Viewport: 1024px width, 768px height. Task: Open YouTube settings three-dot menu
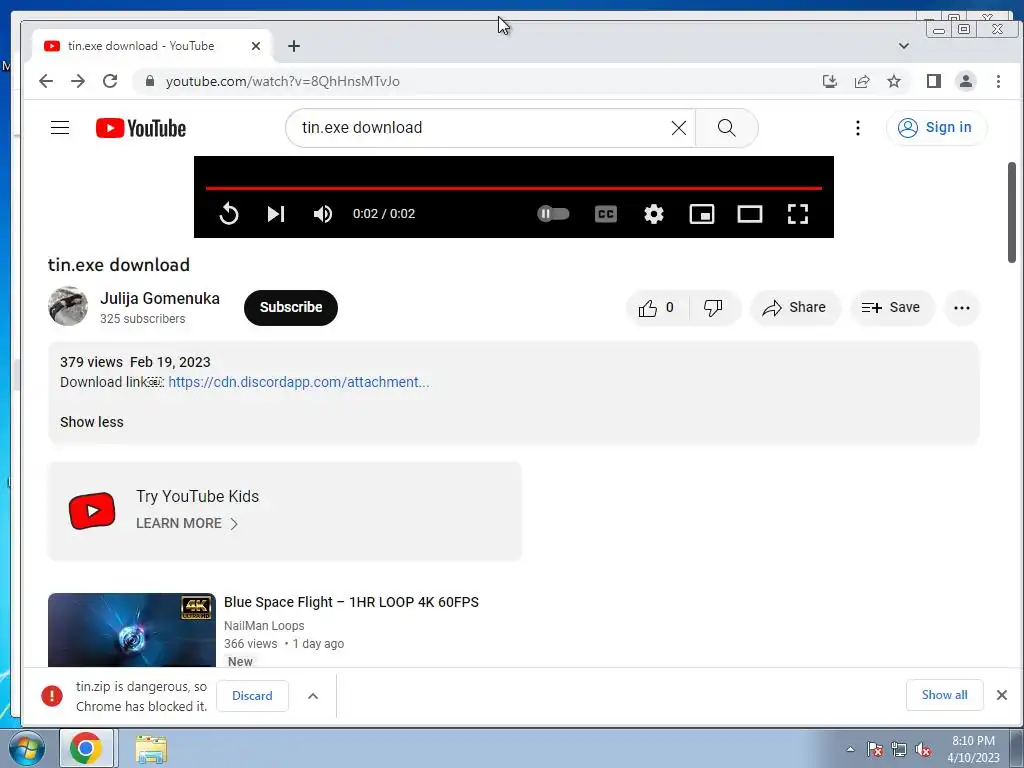point(857,128)
